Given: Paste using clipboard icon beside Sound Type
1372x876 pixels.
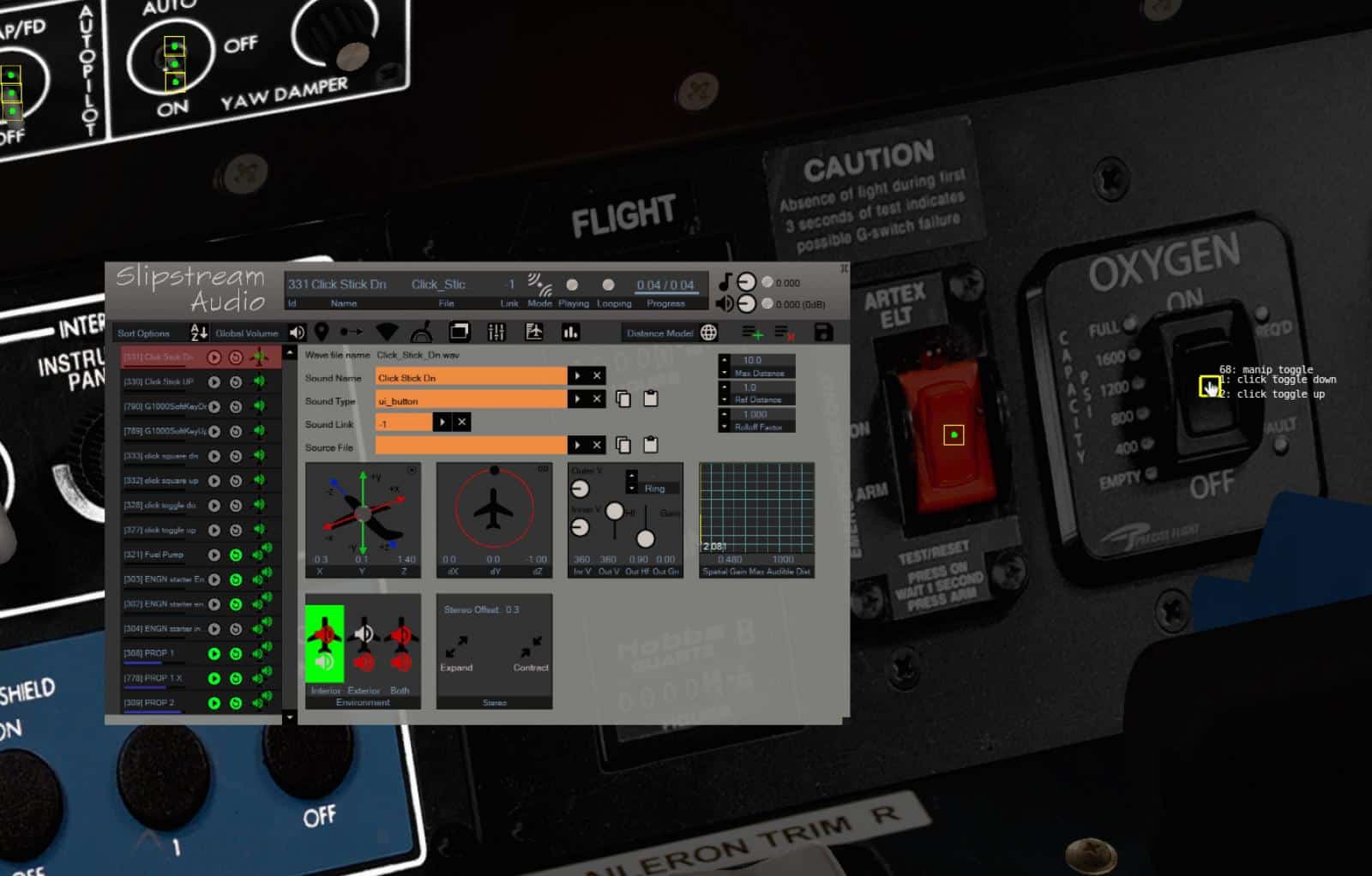Looking at the screenshot, I should 651,399.
